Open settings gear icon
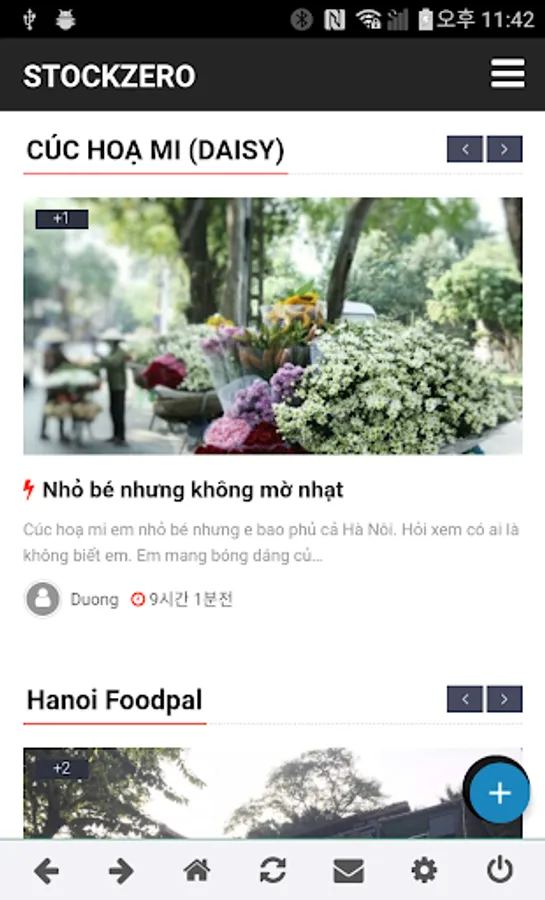 pos(424,870)
